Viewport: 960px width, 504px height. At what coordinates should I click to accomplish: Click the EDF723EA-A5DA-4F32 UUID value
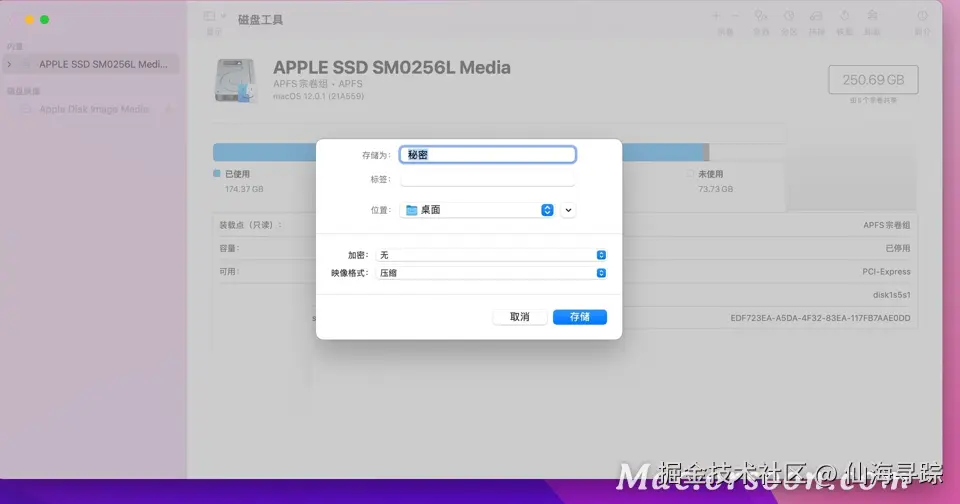tap(820, 318)
